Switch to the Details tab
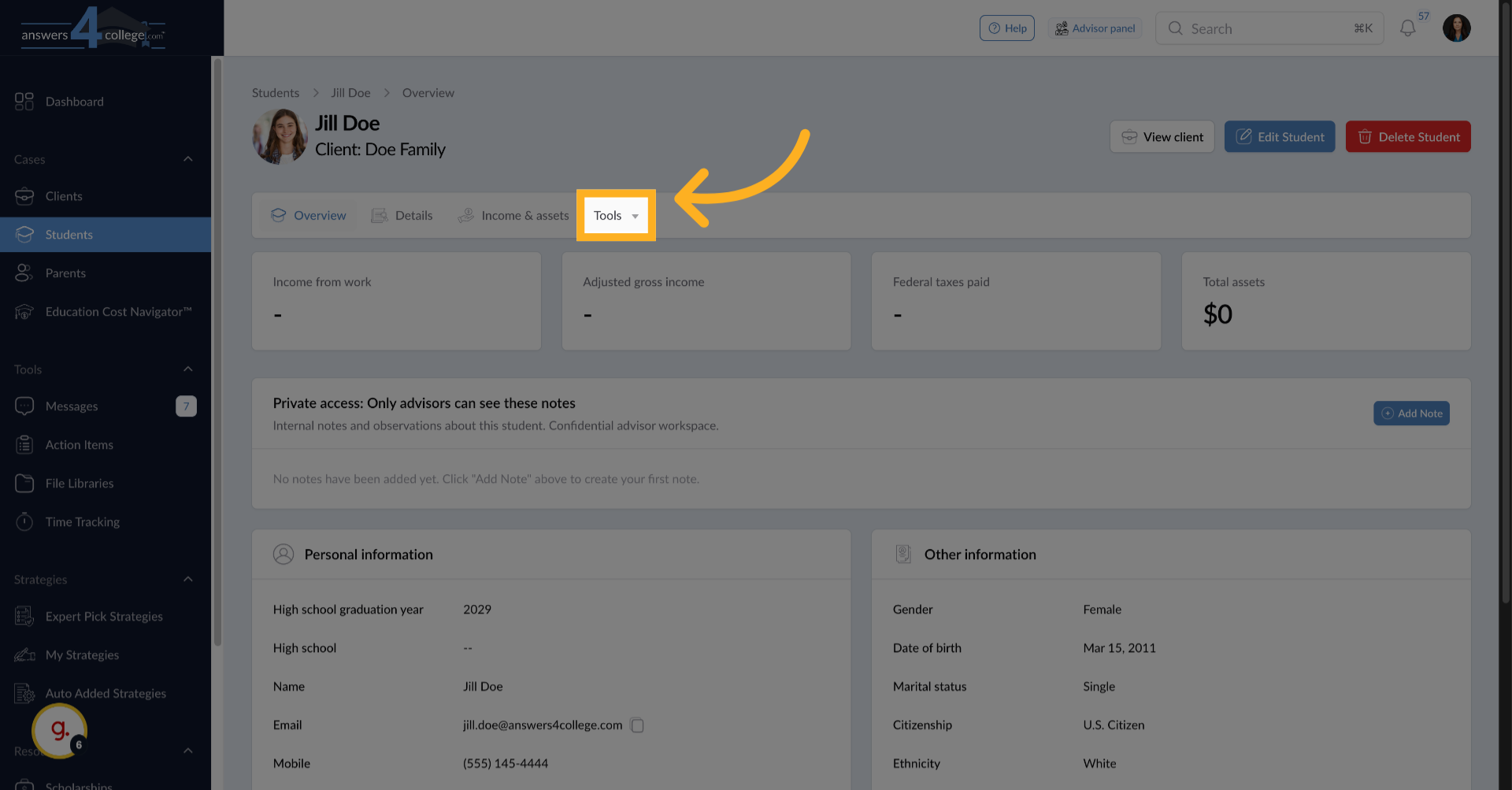 (413, 215)
